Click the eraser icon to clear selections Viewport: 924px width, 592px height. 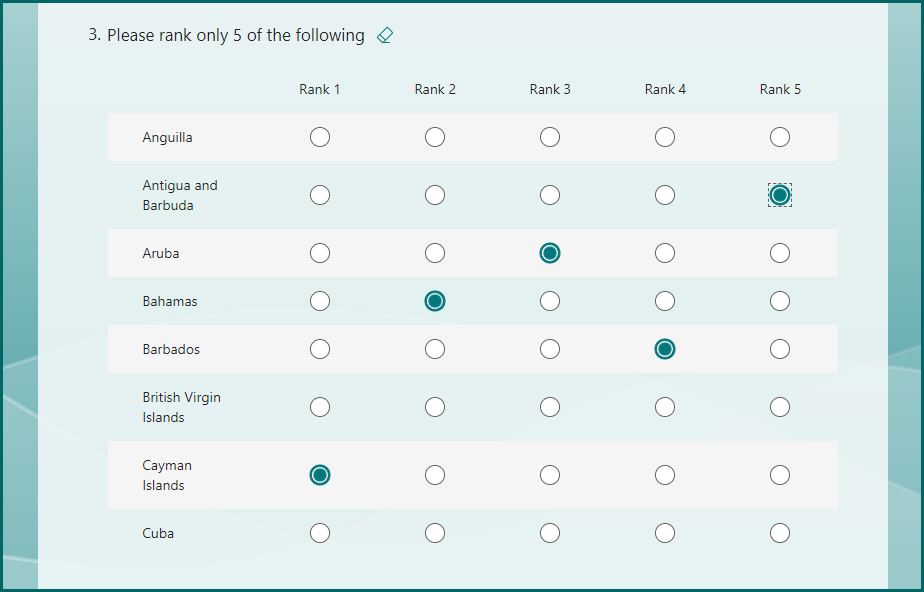[x=385, y=36]
